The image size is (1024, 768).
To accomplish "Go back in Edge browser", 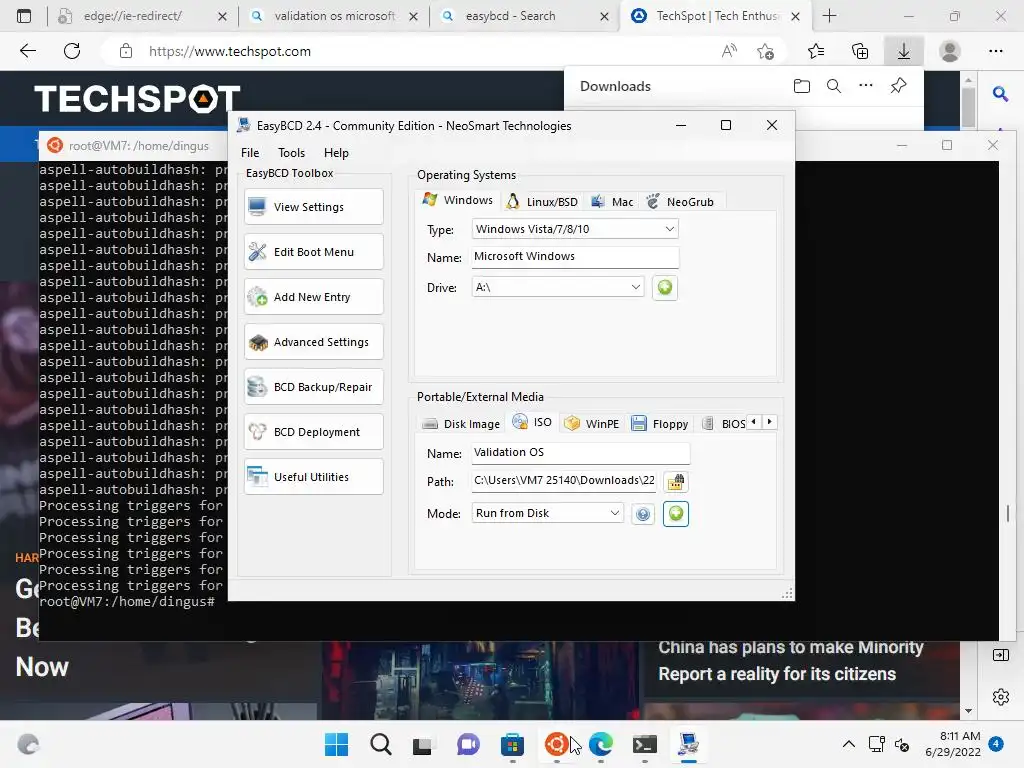I will 28,51.
